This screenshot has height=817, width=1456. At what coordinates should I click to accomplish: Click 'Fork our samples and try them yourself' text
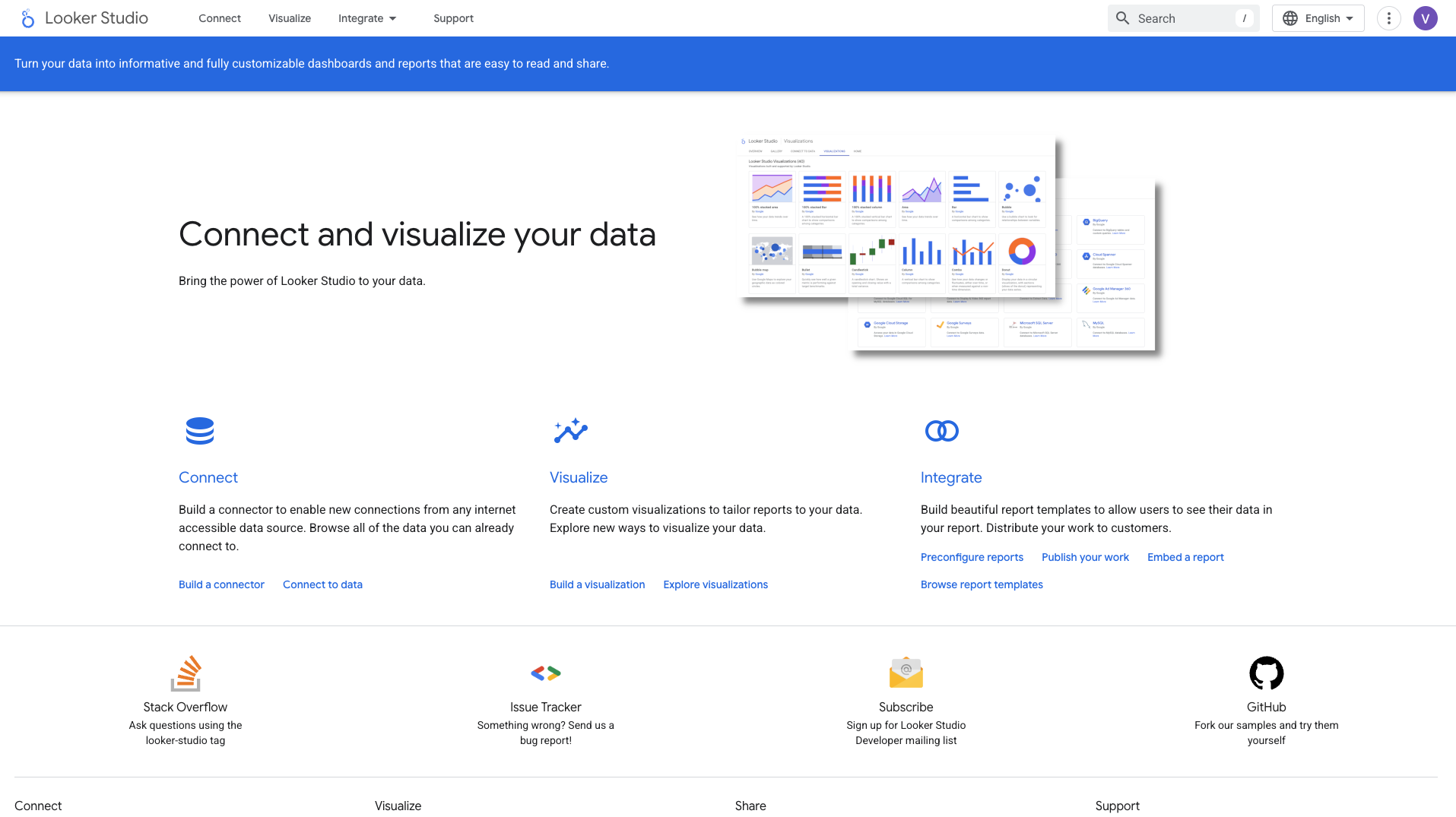click(x=1267, y=733)
